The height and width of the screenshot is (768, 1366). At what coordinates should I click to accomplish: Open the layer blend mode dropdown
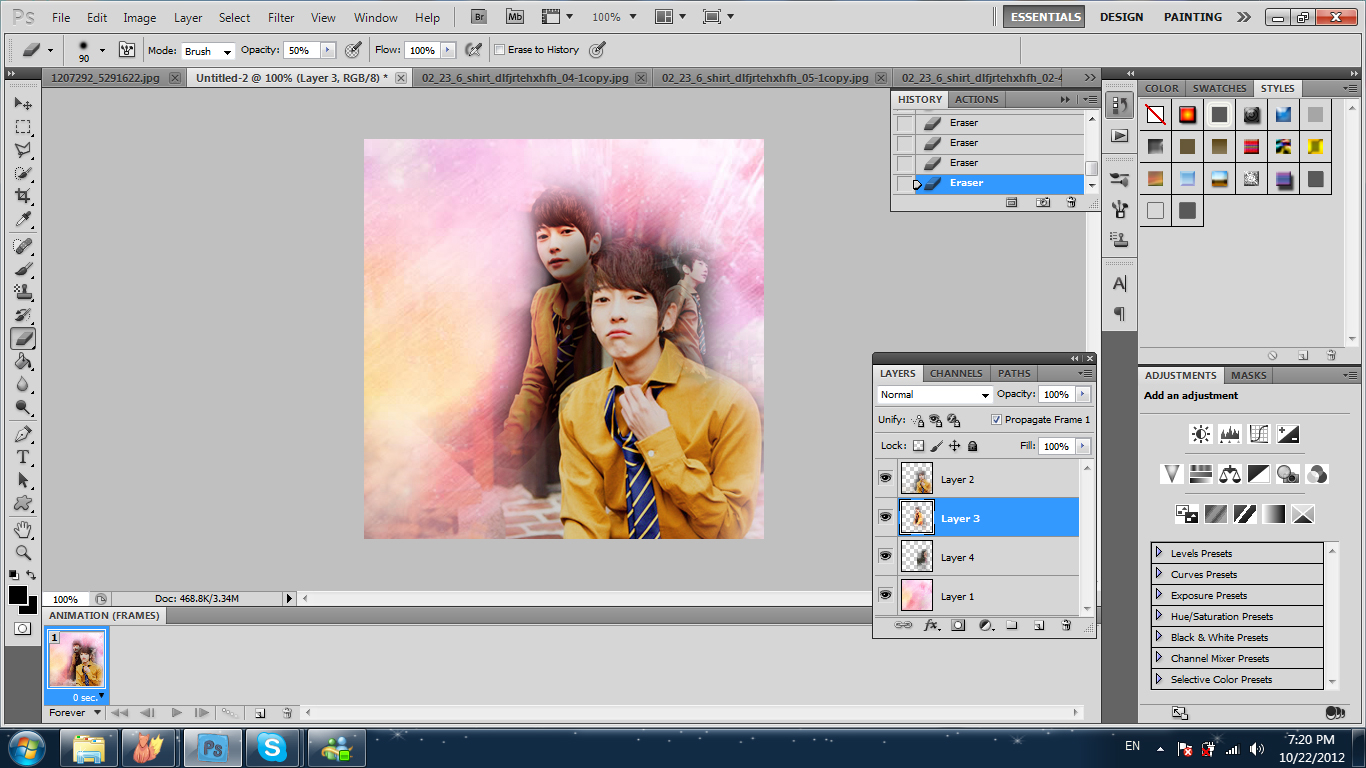coord(935,394)
